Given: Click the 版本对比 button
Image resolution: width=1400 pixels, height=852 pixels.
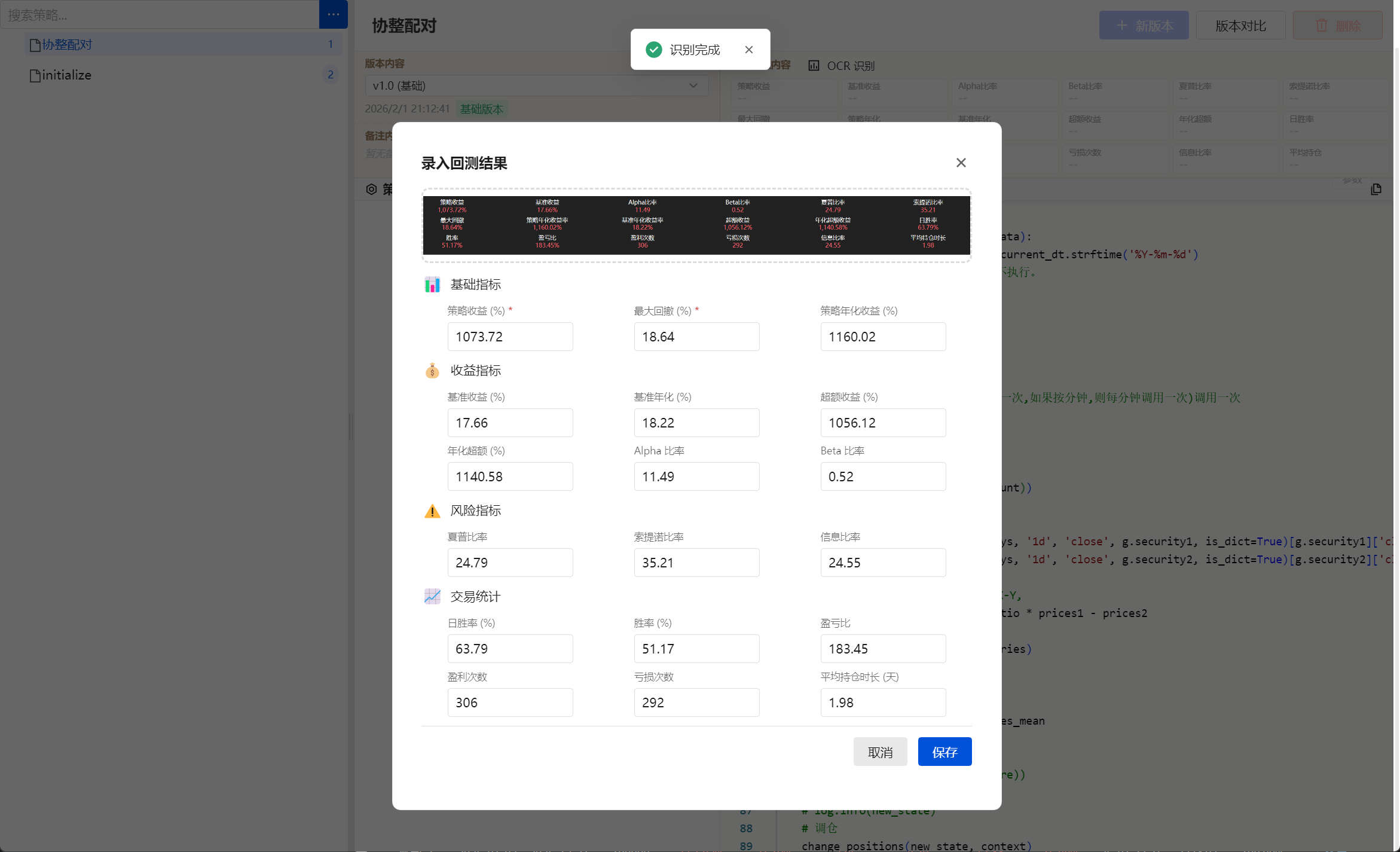Looking at the screenshot, I should [1240, 26].
